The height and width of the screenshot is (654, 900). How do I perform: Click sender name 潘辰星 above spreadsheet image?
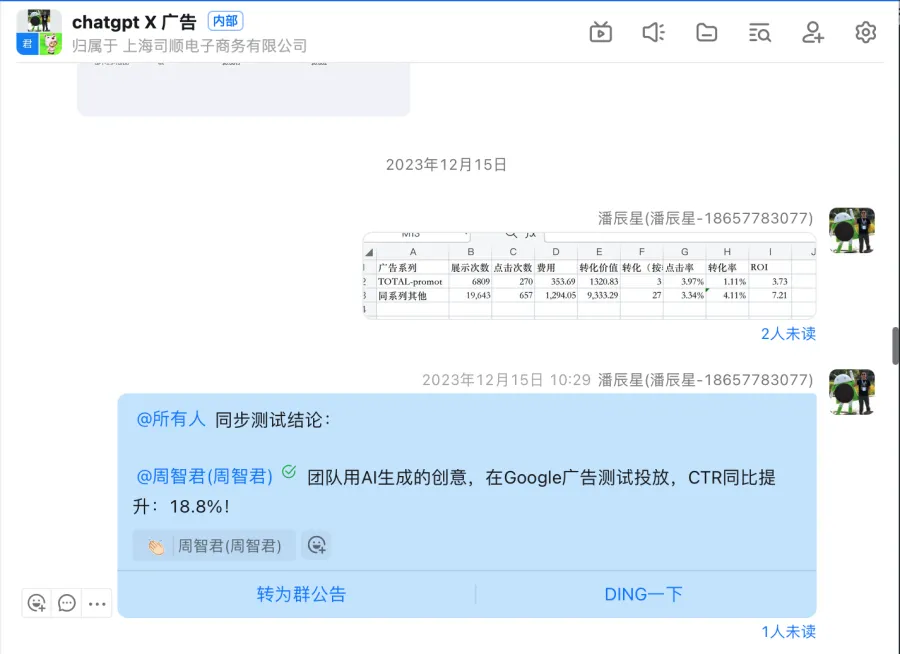coord(705,218)
